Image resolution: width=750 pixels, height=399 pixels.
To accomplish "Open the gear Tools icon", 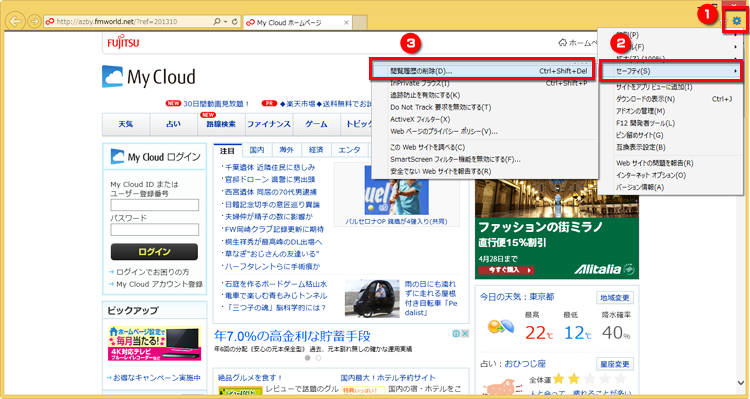I will [737, 21].
